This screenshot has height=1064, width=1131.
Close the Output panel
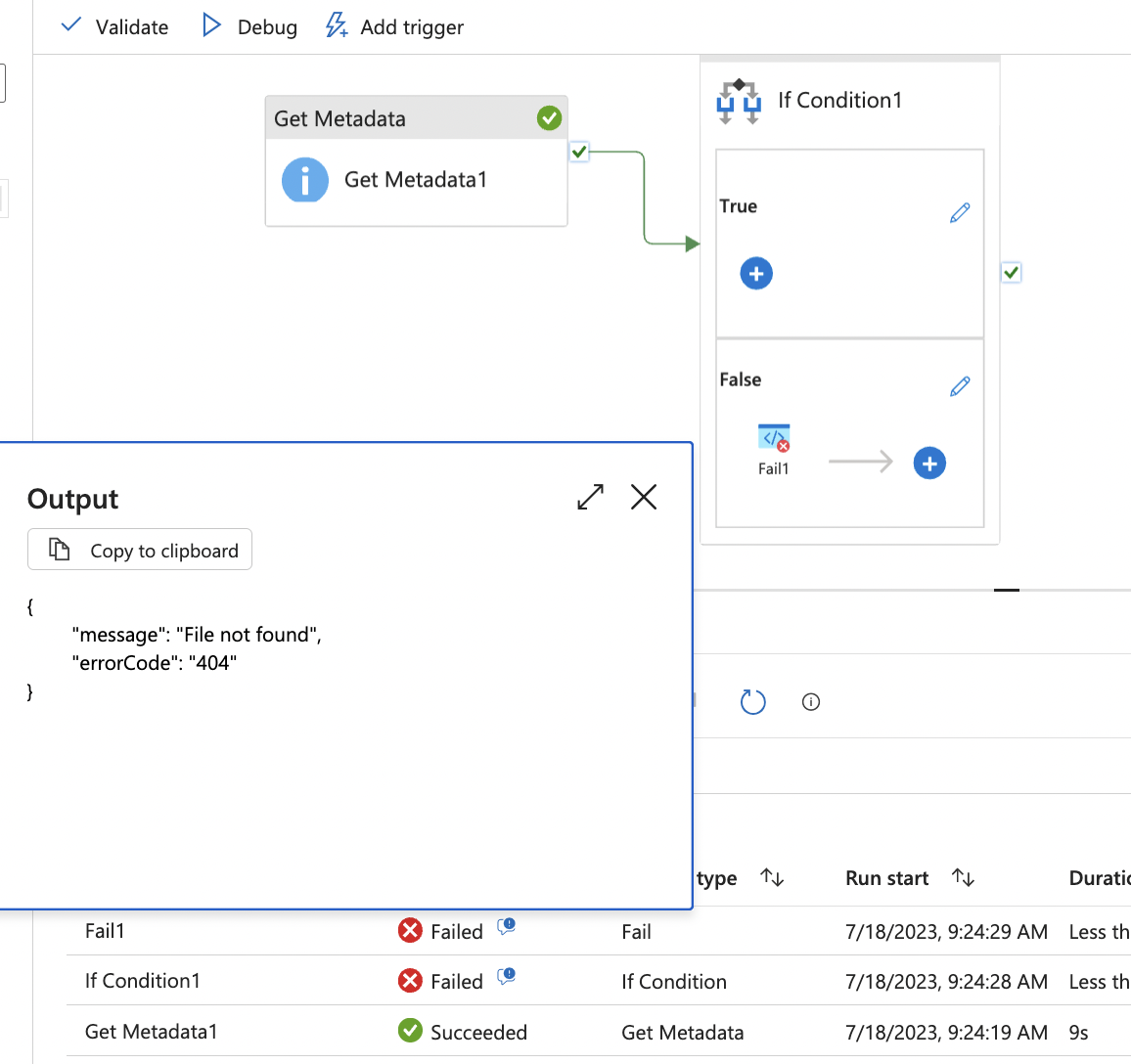644,497
